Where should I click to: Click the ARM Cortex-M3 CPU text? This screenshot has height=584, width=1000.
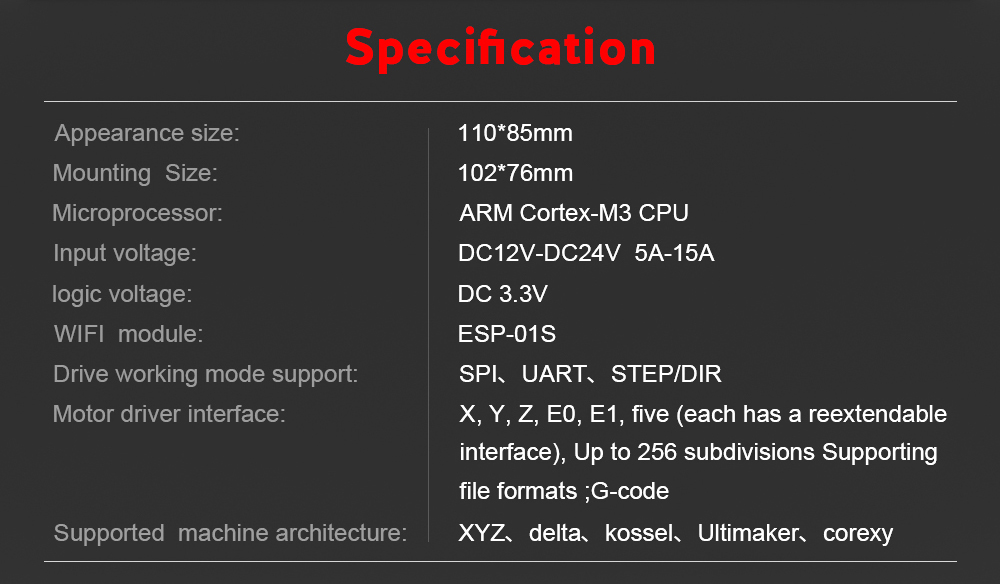click(x=574, y=213)
